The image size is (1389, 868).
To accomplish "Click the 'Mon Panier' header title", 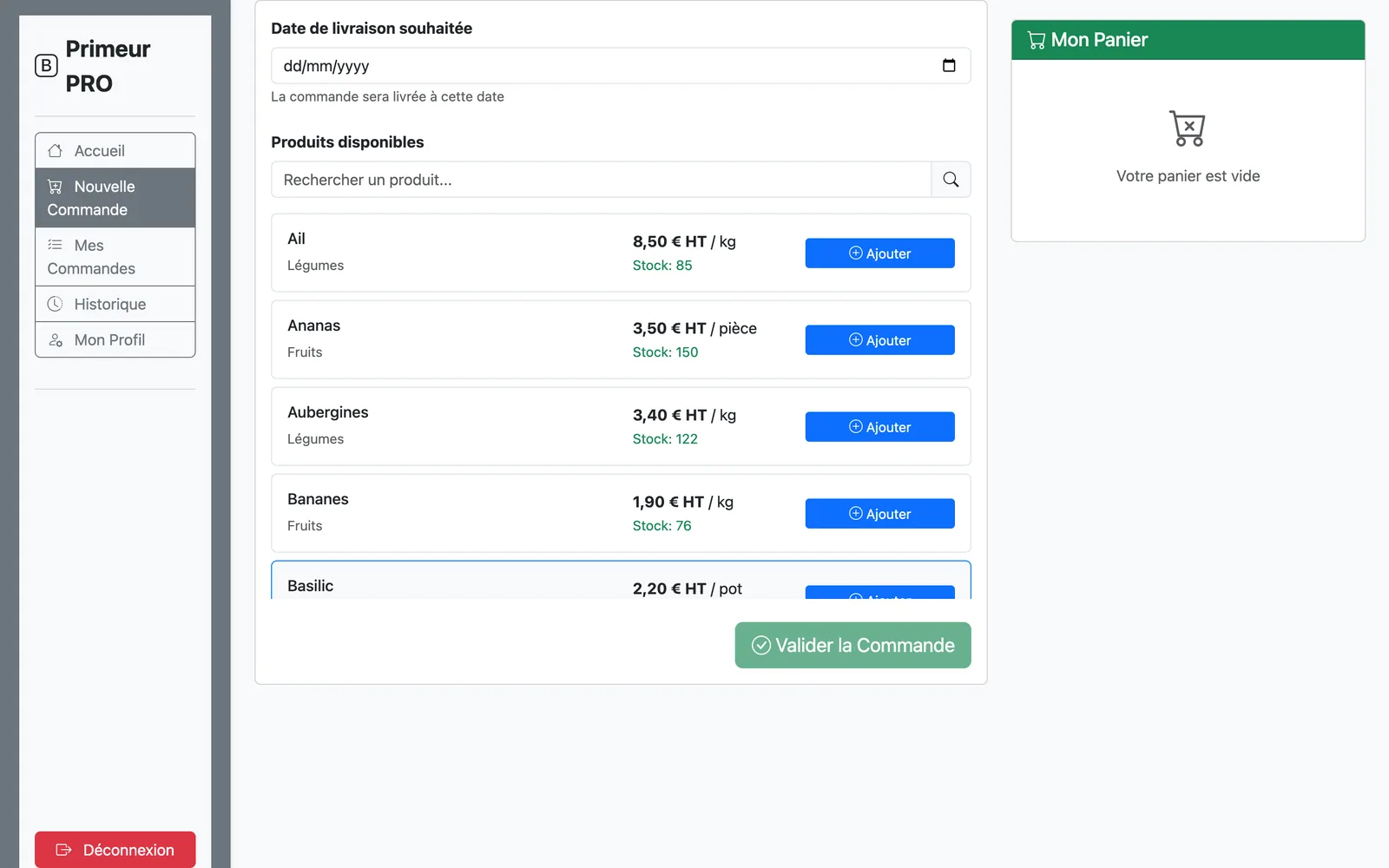I will [x=1099, y=40].
